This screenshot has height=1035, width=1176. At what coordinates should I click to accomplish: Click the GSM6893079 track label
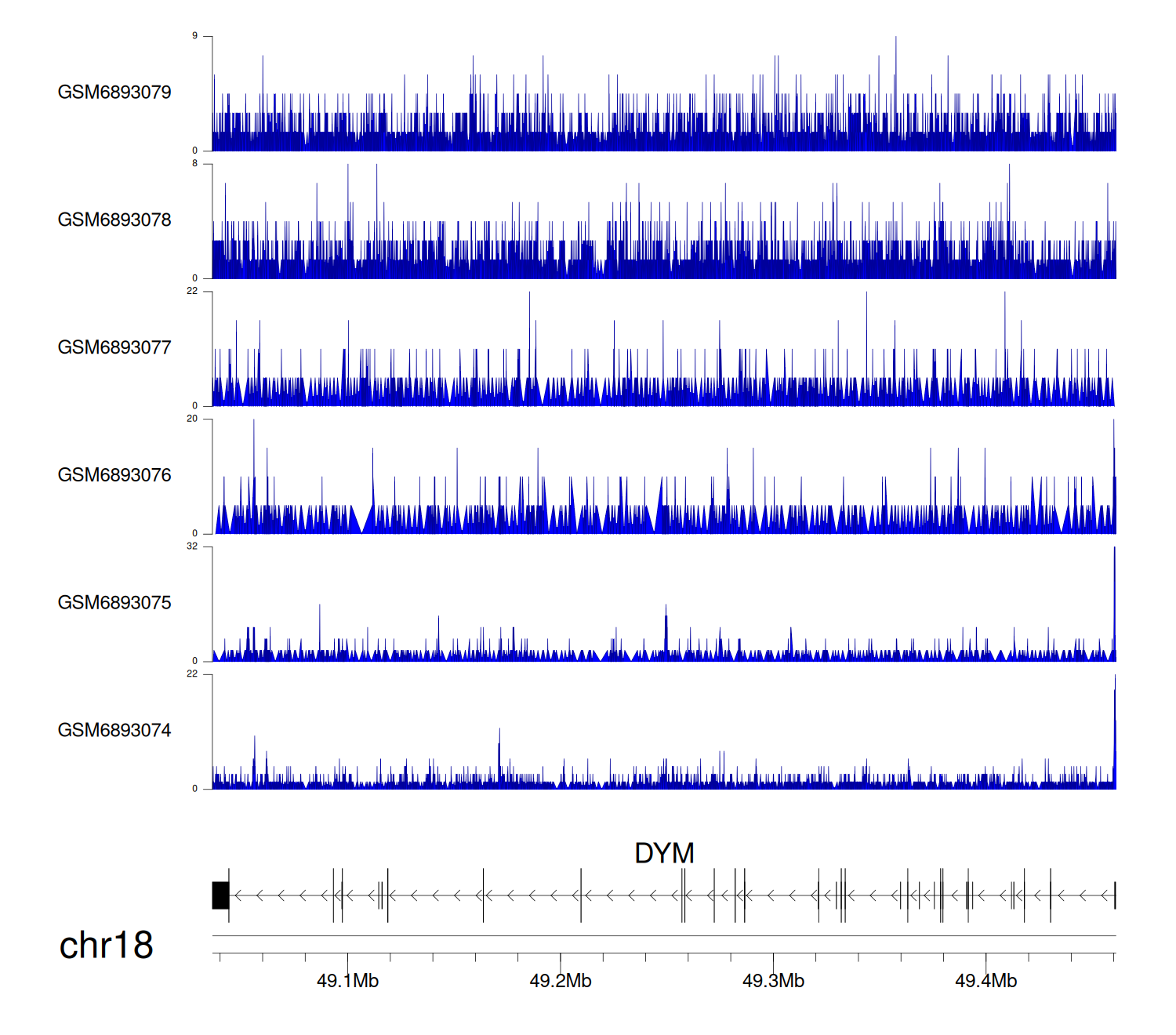click(114, 93)
